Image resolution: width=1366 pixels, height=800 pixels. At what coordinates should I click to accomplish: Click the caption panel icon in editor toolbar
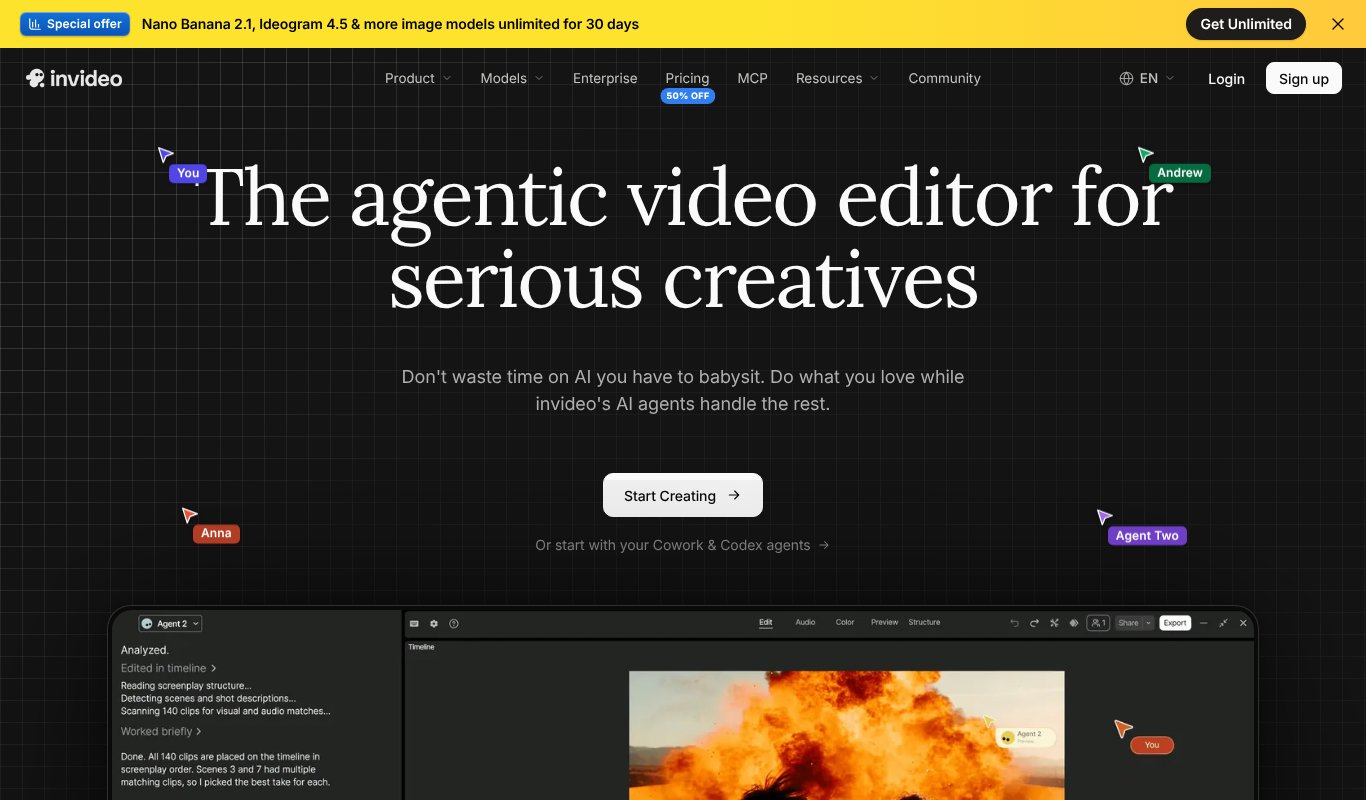(414, 623)
